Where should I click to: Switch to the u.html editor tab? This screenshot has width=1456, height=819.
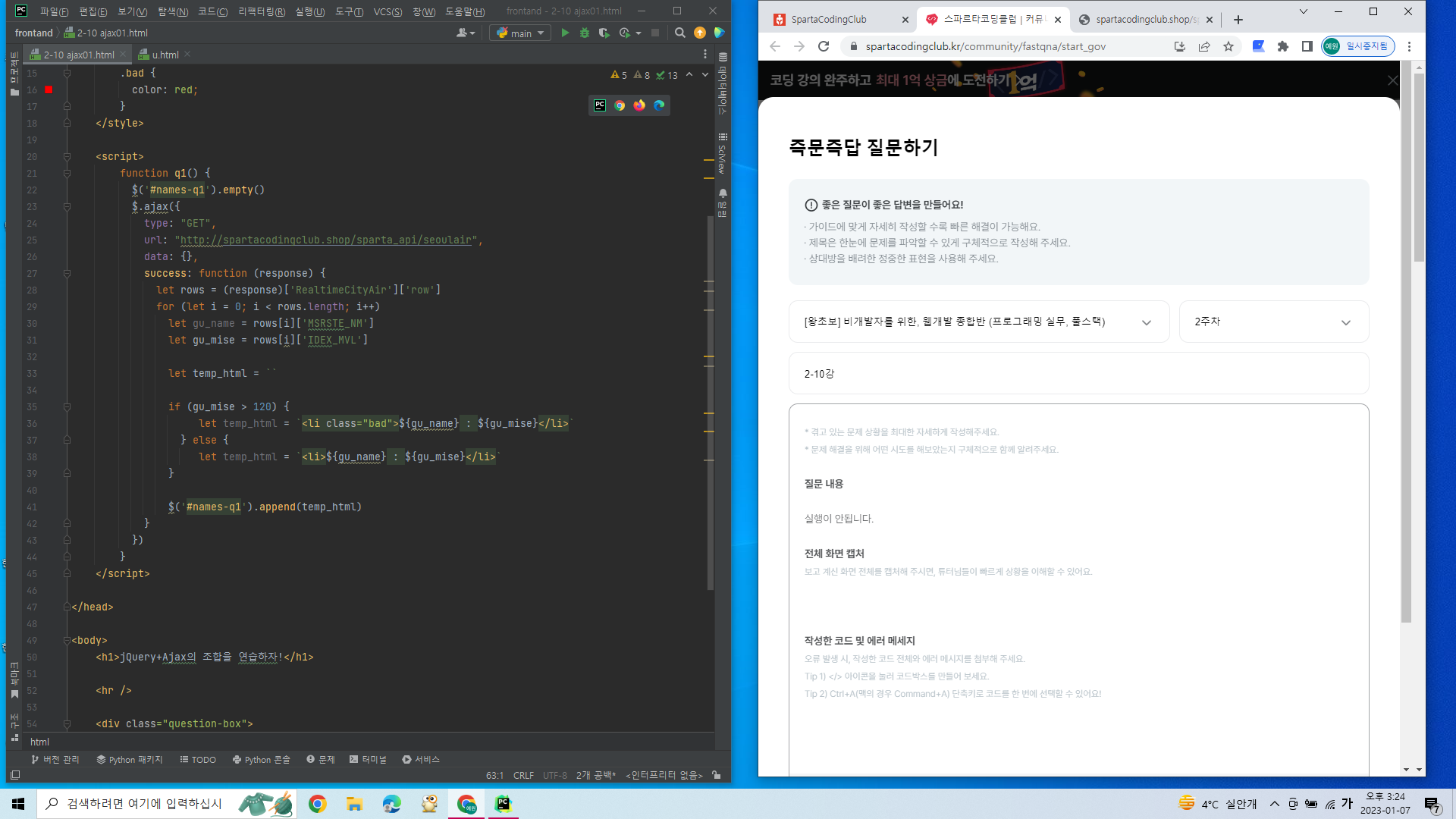pyautogui.click(x=165, y=55)
